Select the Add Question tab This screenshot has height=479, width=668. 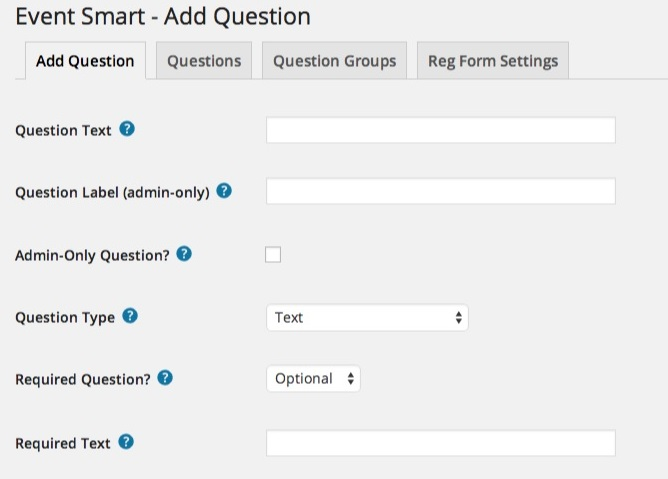tap(85, 61)
